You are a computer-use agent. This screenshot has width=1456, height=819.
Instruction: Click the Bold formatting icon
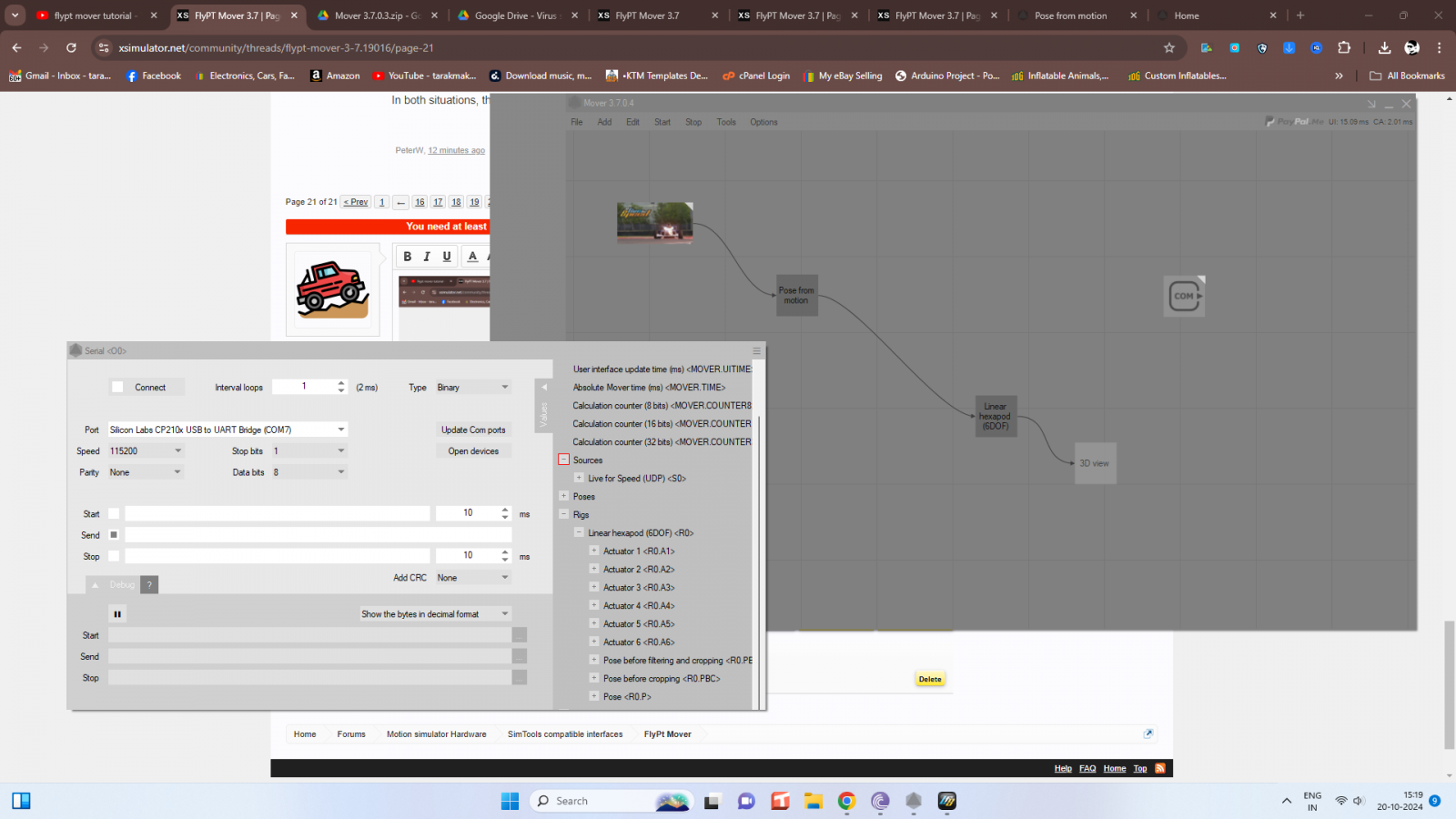[408, 257]
